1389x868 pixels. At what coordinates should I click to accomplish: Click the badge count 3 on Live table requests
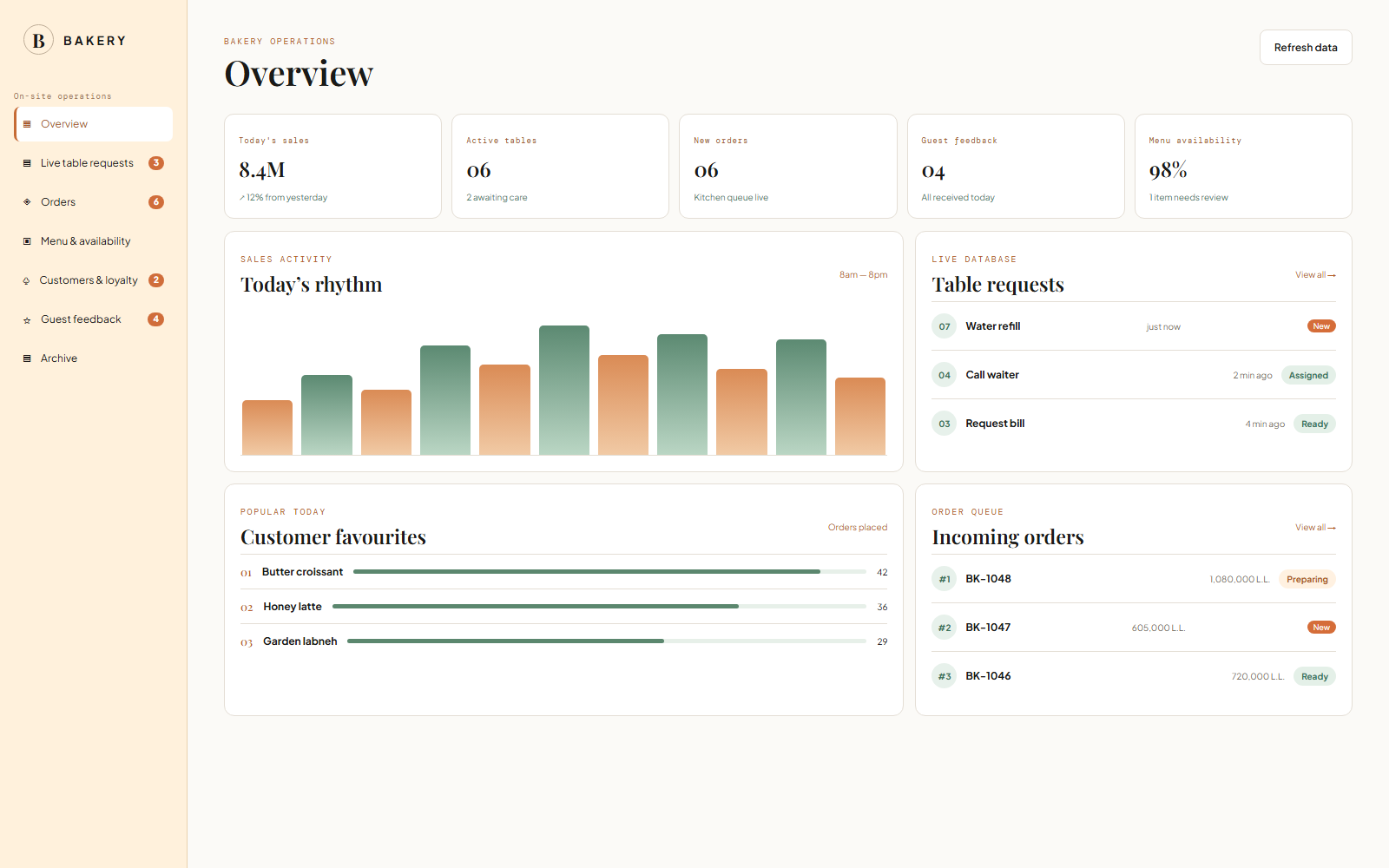point(156,163)
